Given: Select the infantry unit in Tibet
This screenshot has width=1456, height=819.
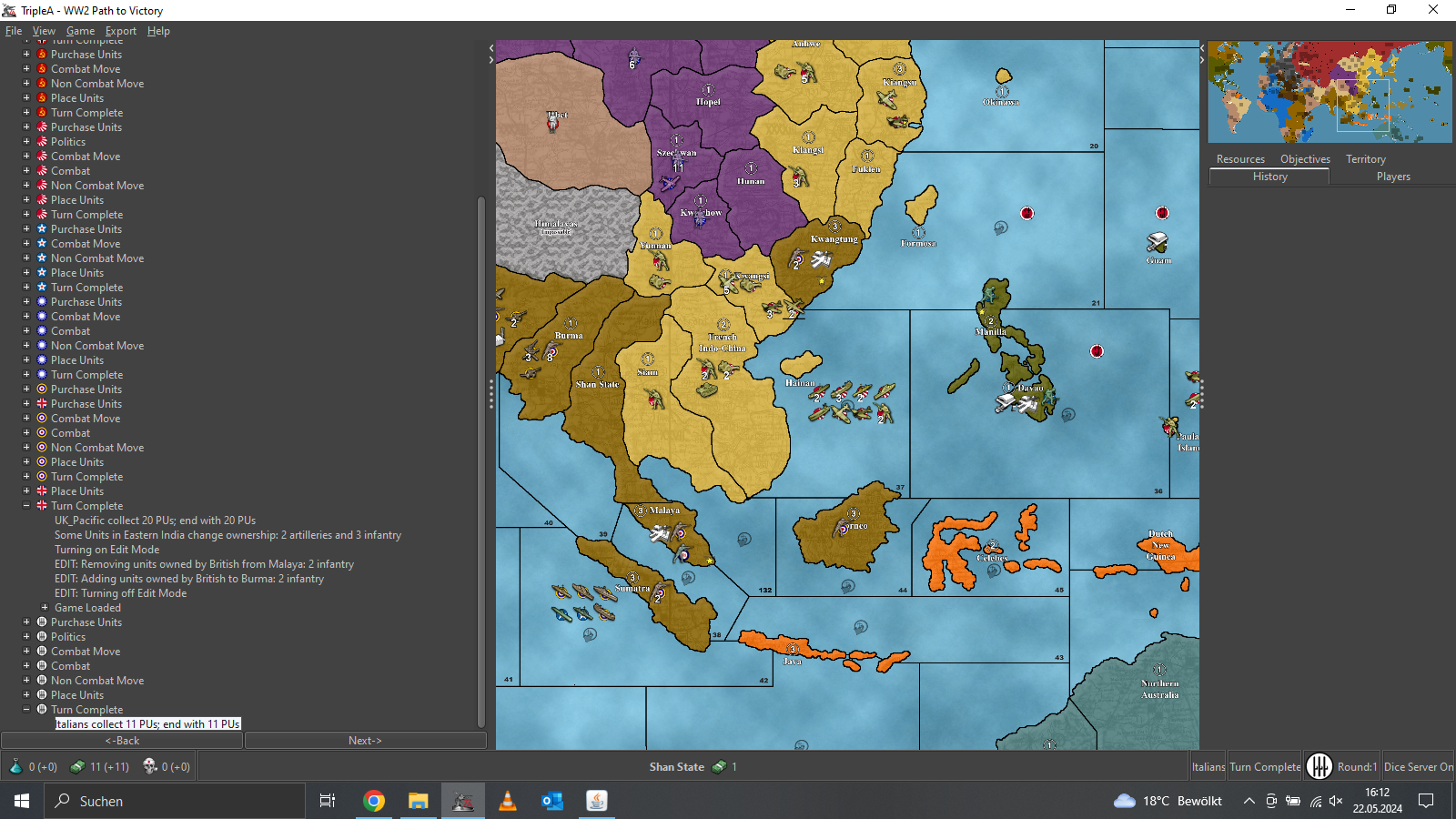Looking at the screenshot, I should [x=553, y=123].
